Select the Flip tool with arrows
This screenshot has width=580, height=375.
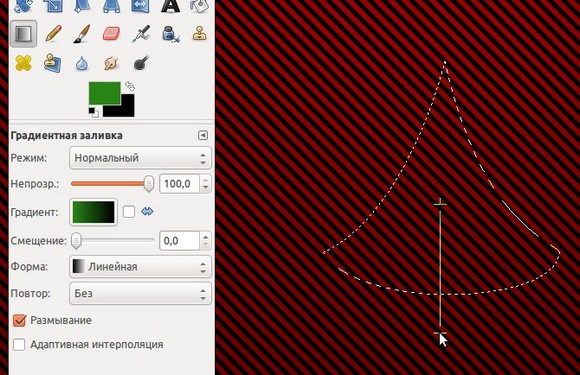pos(141,6)
